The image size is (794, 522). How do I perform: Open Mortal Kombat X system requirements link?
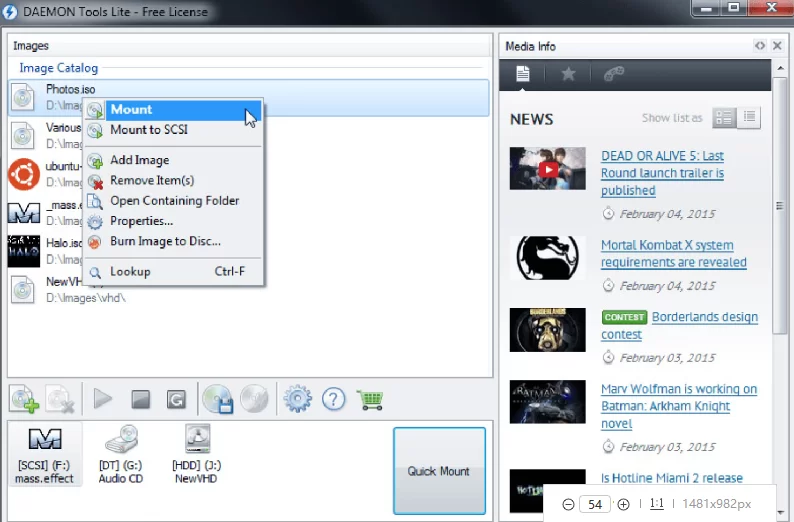click(x=673, y=254)
